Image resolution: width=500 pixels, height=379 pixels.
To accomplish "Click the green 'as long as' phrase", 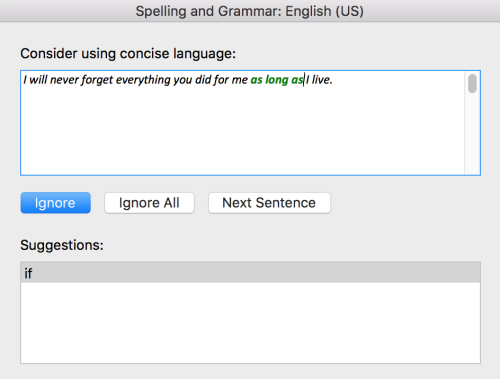I will [x=277, y=80].
